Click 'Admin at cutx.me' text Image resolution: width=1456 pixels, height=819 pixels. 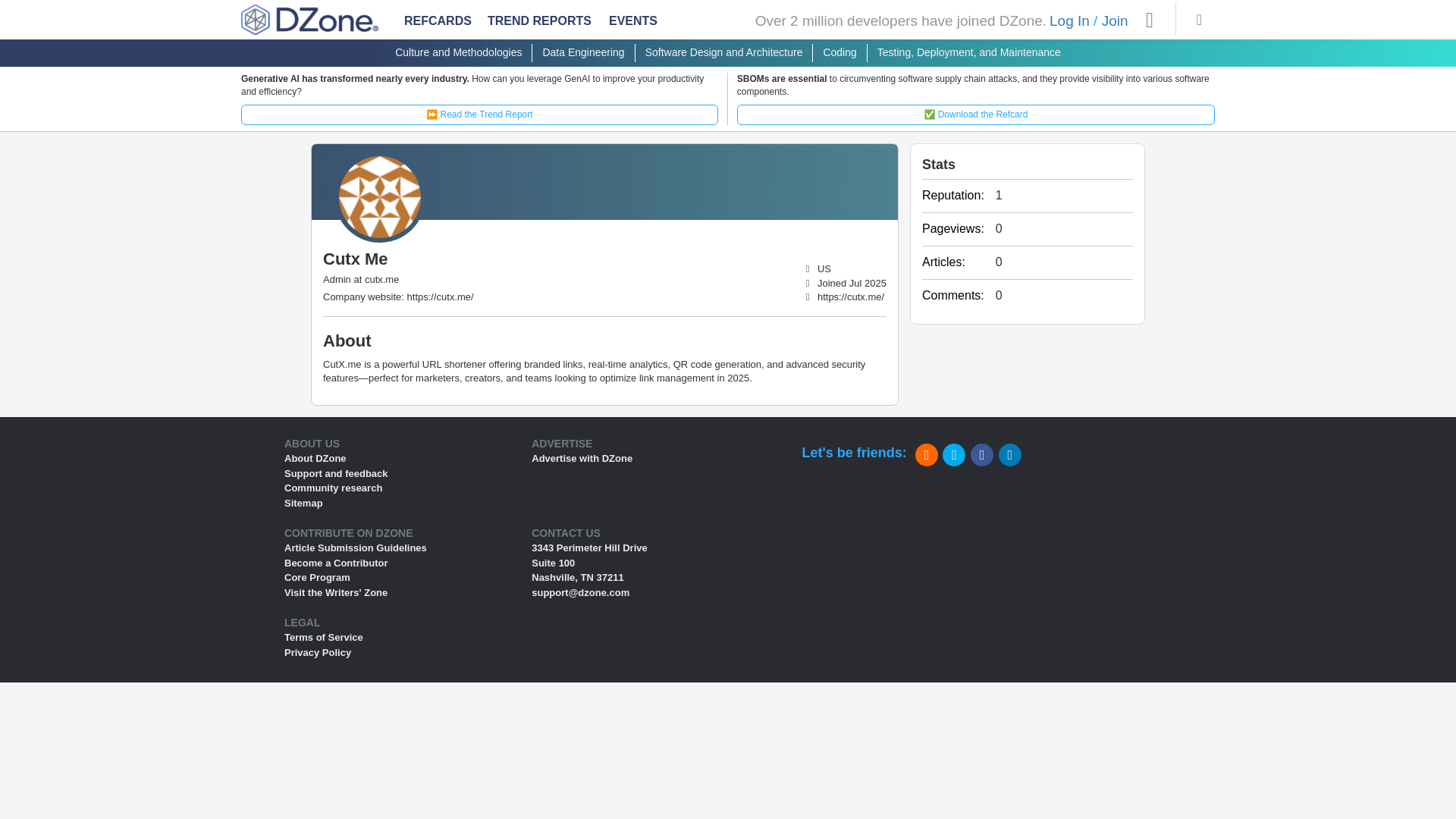[x=361, y=280]
